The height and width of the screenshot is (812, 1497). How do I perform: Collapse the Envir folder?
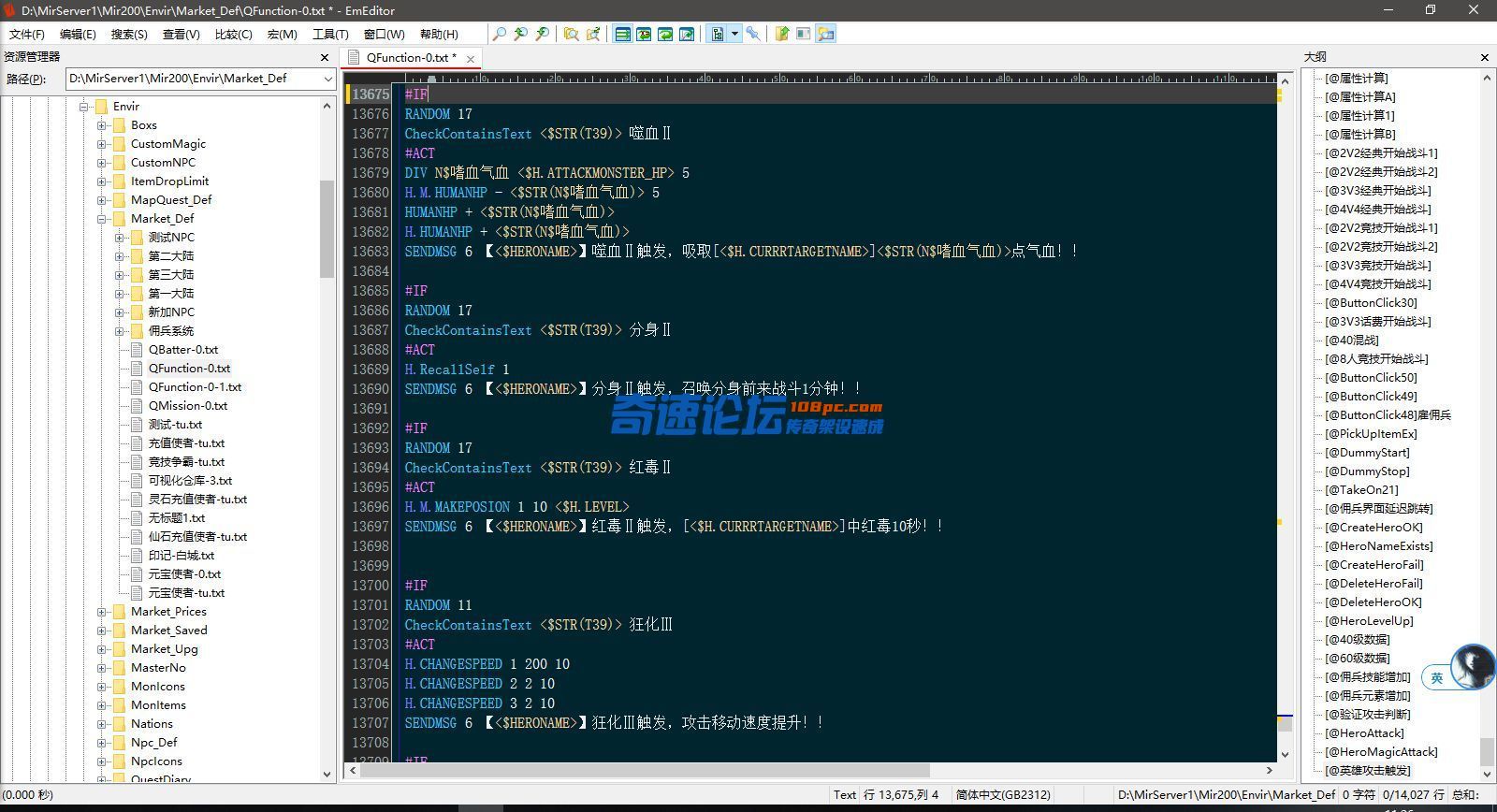[84, 107]
